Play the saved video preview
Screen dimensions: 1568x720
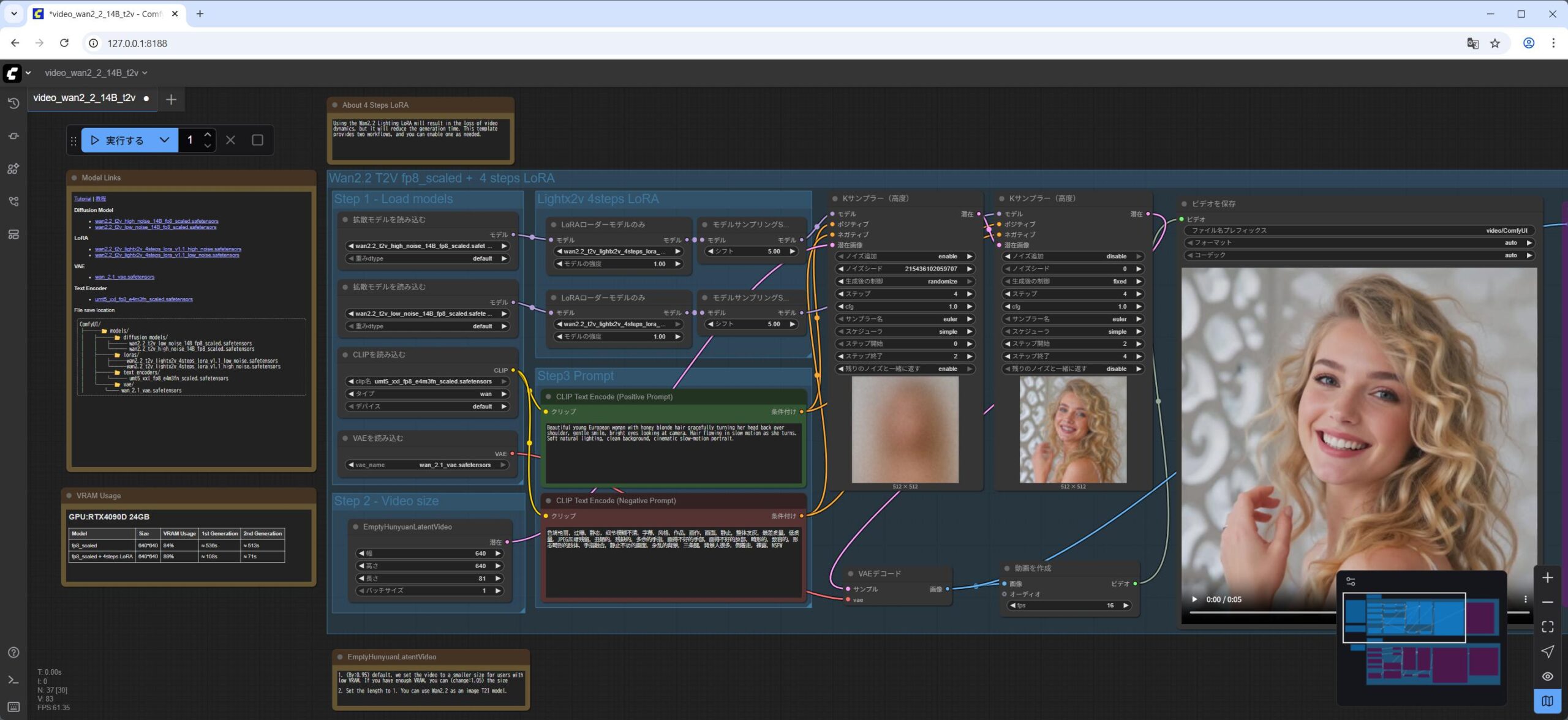(x=1194, y=599)
